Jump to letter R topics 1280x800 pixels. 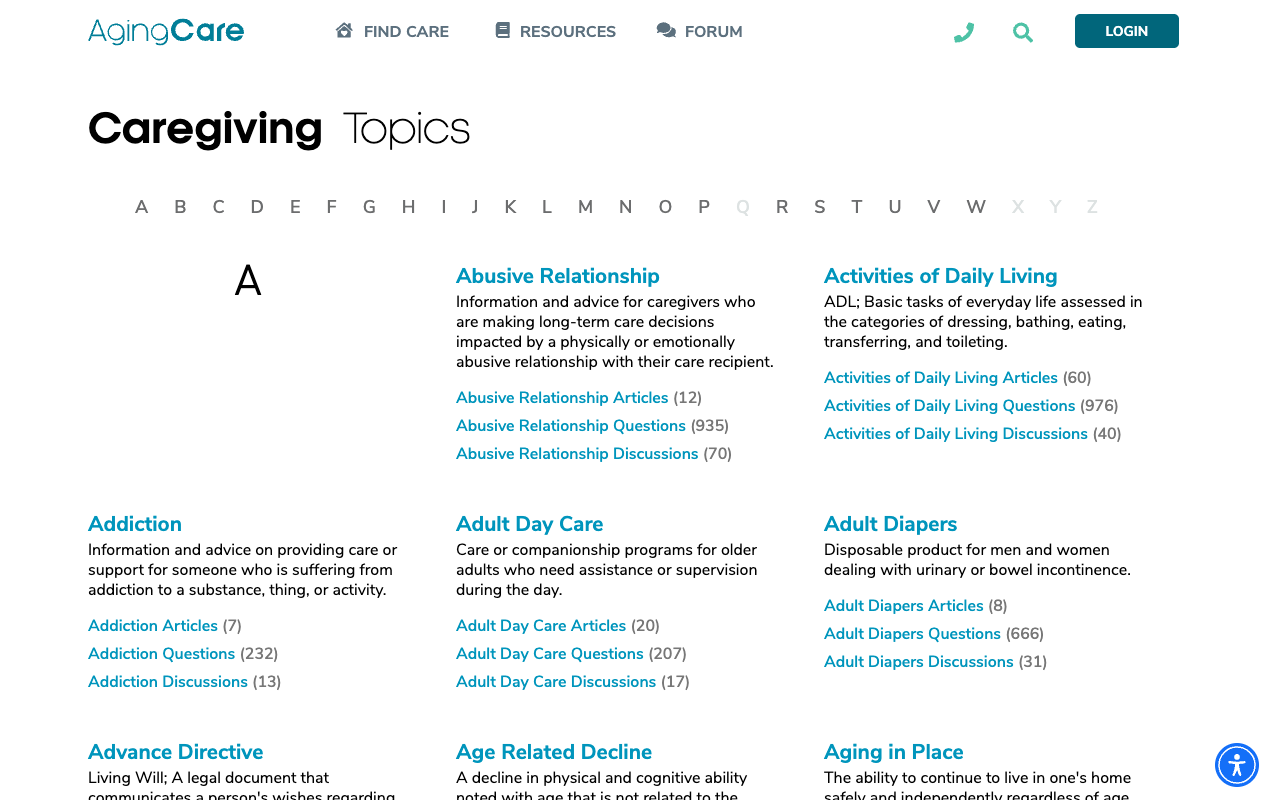coord(782,207)
